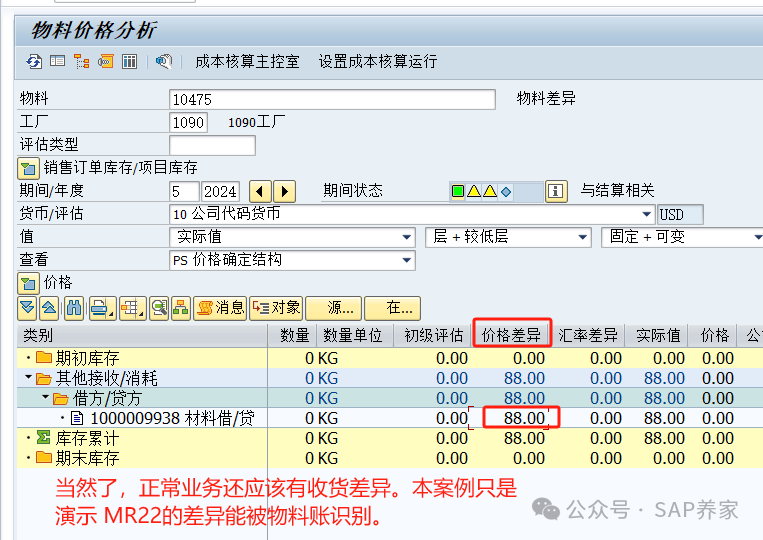763x540 pixels.
Task: Click the 期初库存 folder icon
Action: (44, 358)
